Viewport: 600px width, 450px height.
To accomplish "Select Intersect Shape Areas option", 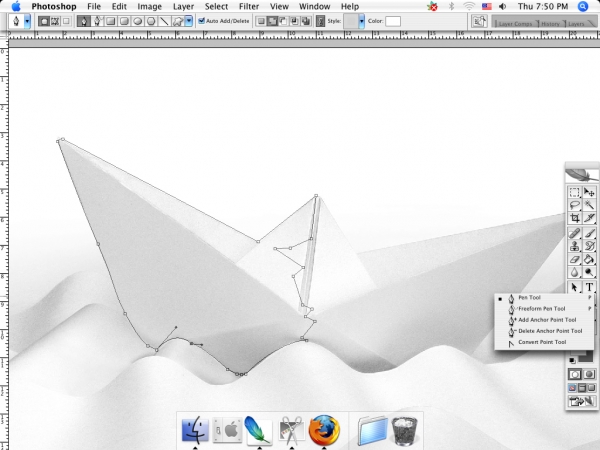I will 294,21.
